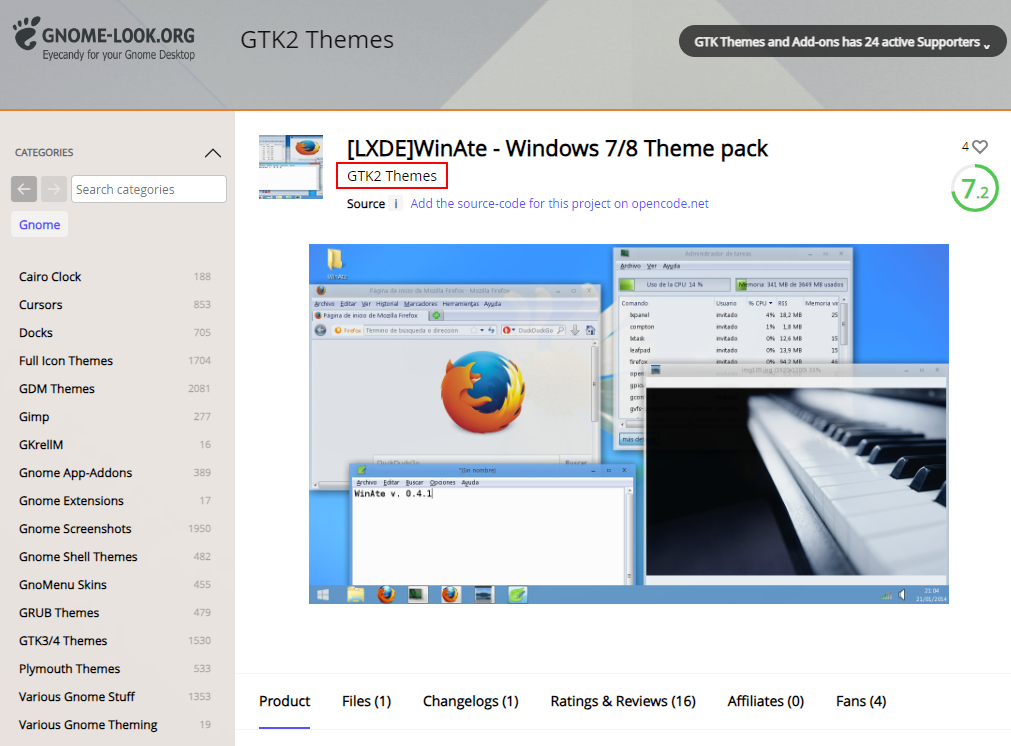The width and height of the screenshot is (1011, 746).
Task: Go forward with the categories forward arrow
Action: [x=54, y=189]
